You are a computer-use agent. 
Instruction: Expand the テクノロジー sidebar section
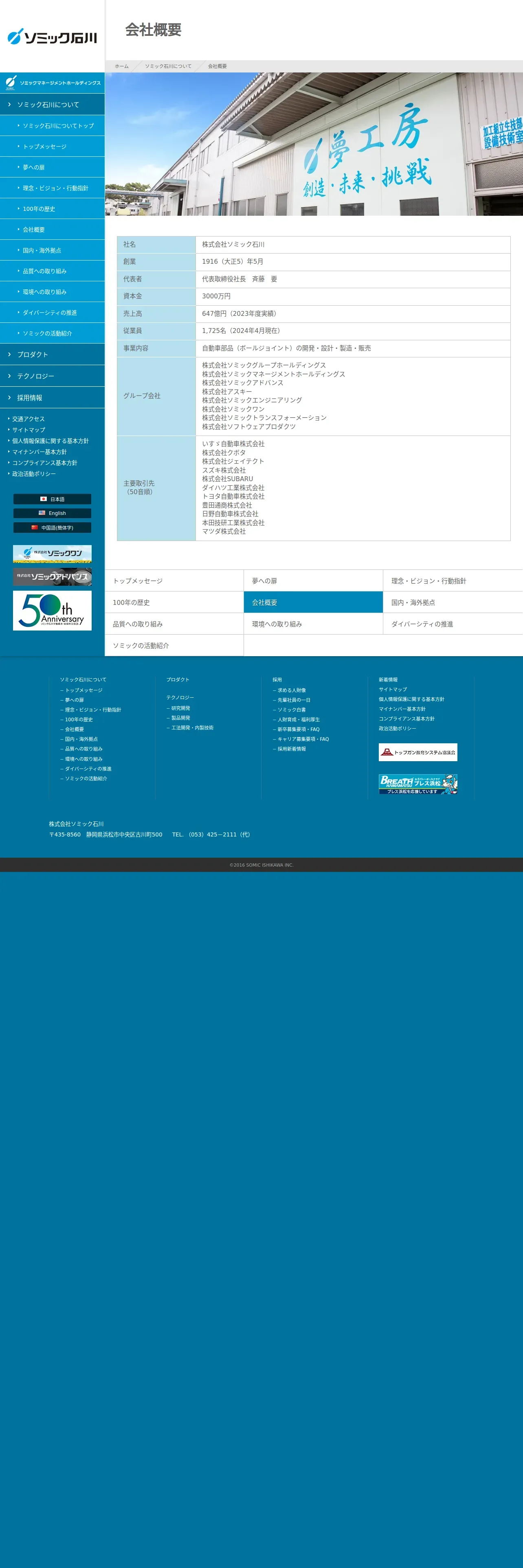pyautogui.click(x=53, y=376)
